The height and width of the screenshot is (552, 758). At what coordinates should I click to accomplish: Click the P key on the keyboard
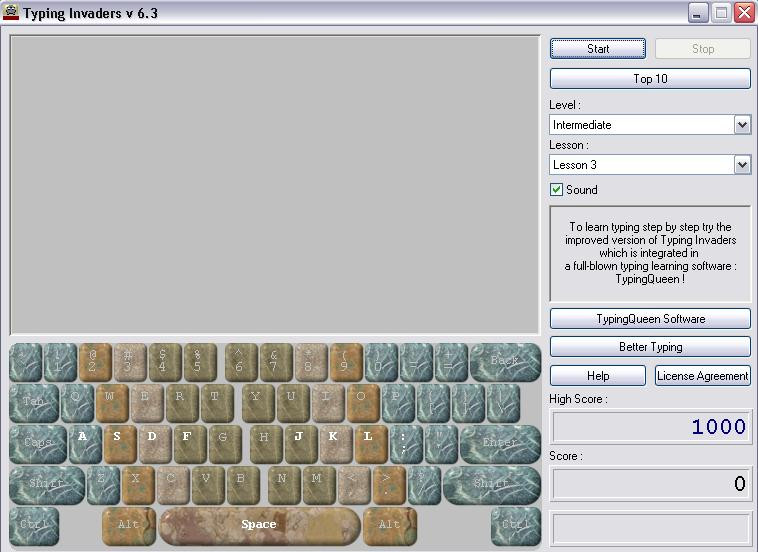point(398,404)
